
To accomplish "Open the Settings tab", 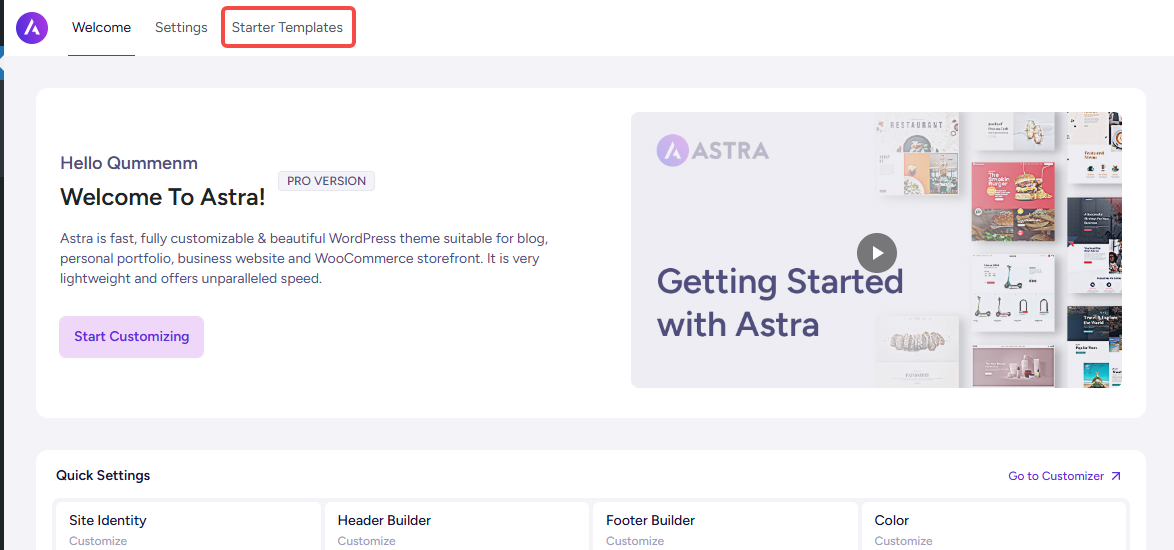I will 181,28.
